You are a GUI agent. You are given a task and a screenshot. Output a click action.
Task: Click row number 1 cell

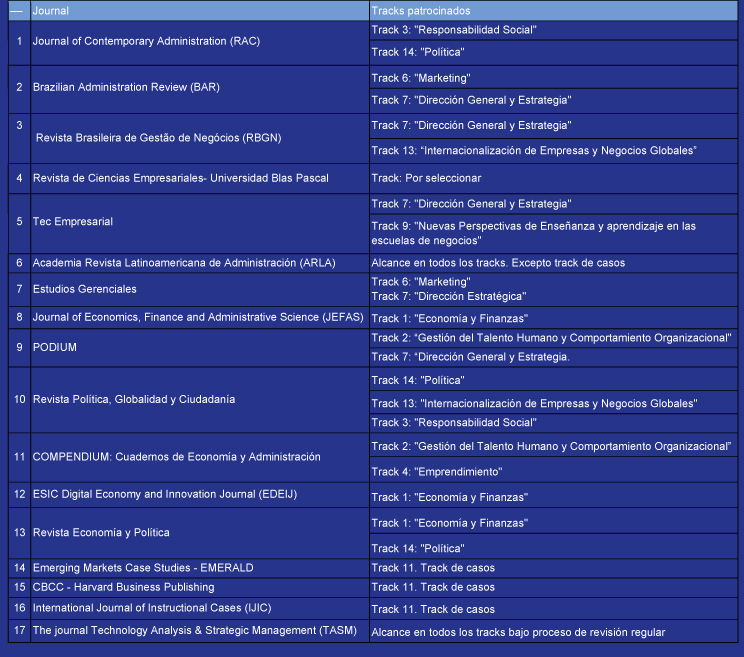click(19, 43)
